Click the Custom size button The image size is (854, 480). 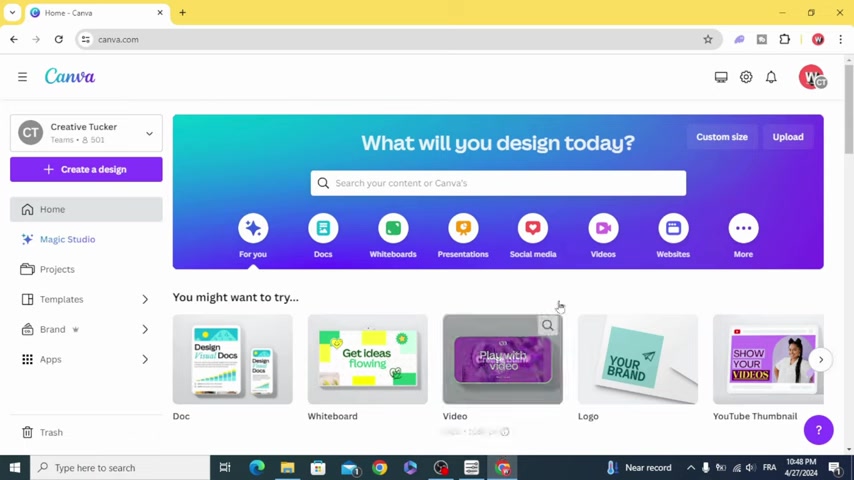click(722, 137)
